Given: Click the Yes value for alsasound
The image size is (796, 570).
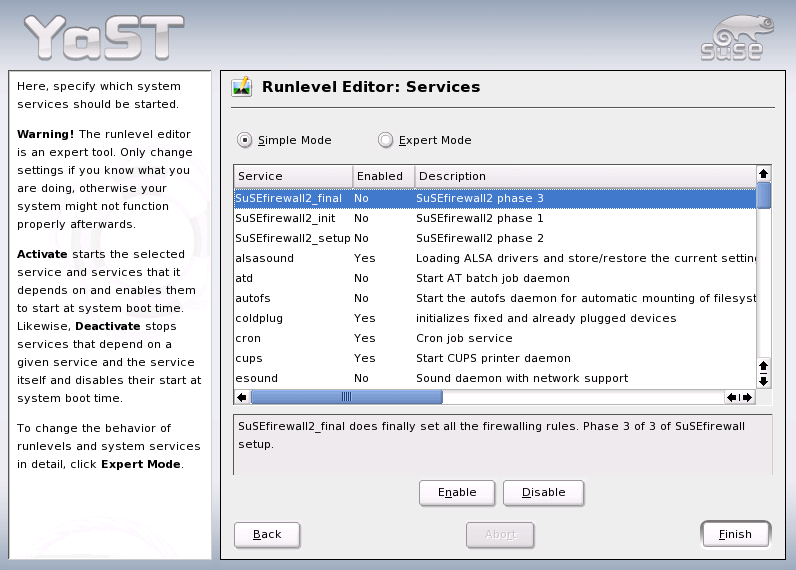Looking at the screenshot, I should [364, 258].
